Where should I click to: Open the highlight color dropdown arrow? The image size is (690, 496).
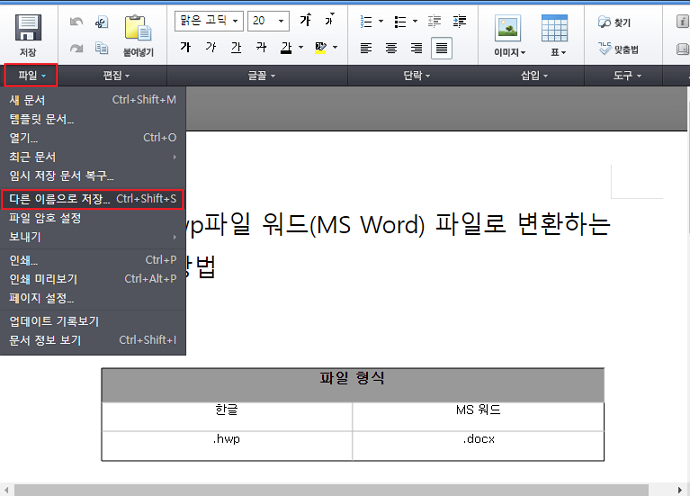(x=335, y=47)
